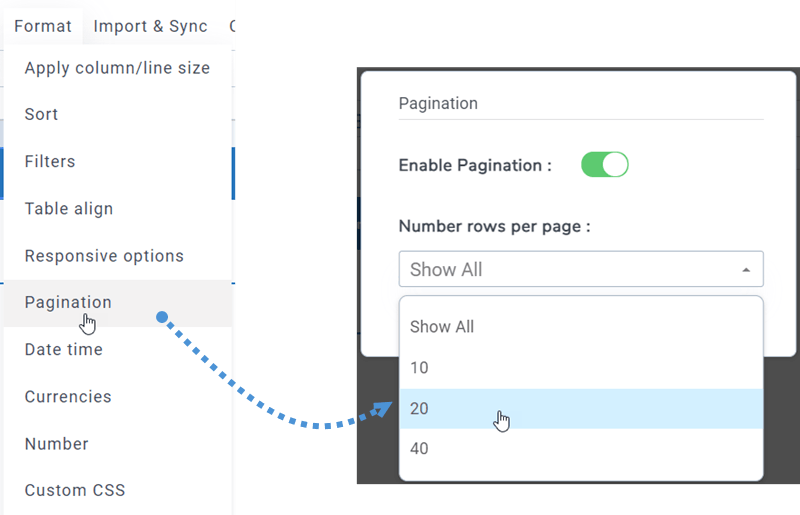Toggle the Enable Pagination switch
This screenshot has height=515, width=800.
pos(604,165)
